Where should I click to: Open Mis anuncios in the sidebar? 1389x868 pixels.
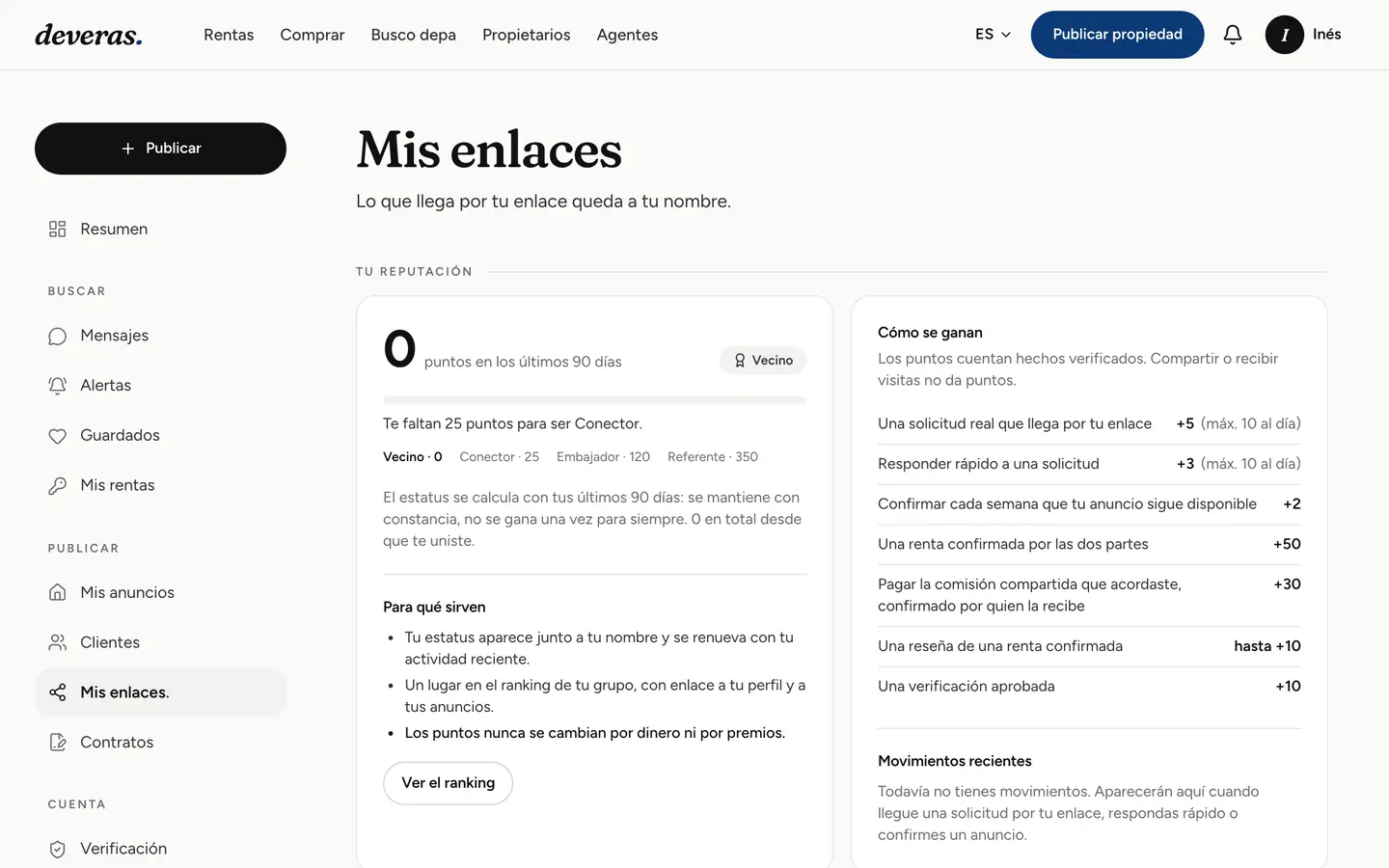tap(160, 592)
